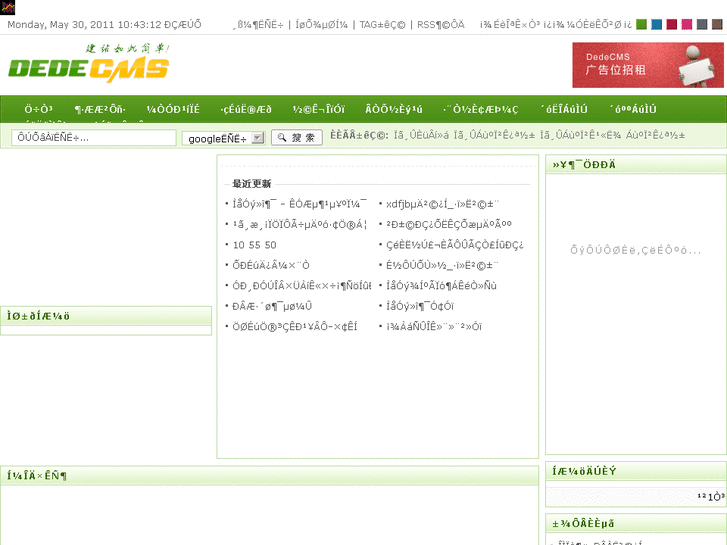Select the brown theme color swatch
This screenshot has width=727, height=545.
[717, 24]
